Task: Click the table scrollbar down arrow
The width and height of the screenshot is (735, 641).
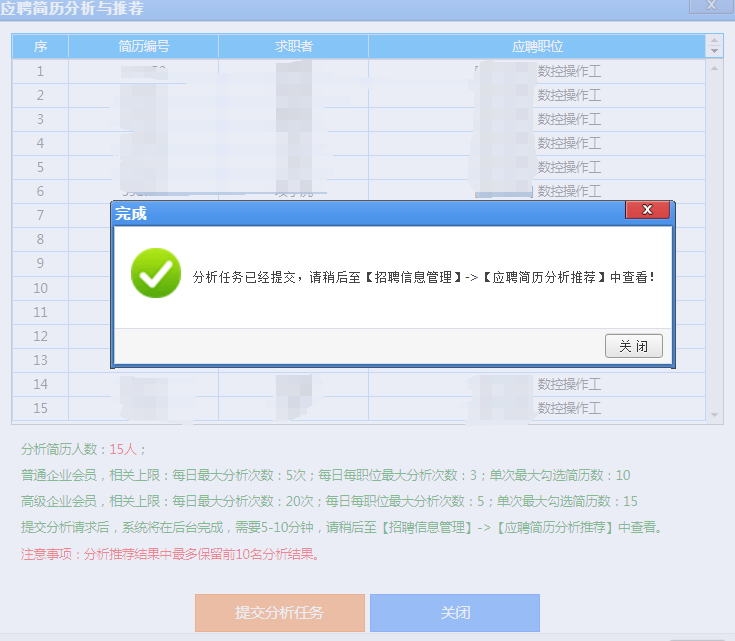Action: pos(714,414)
